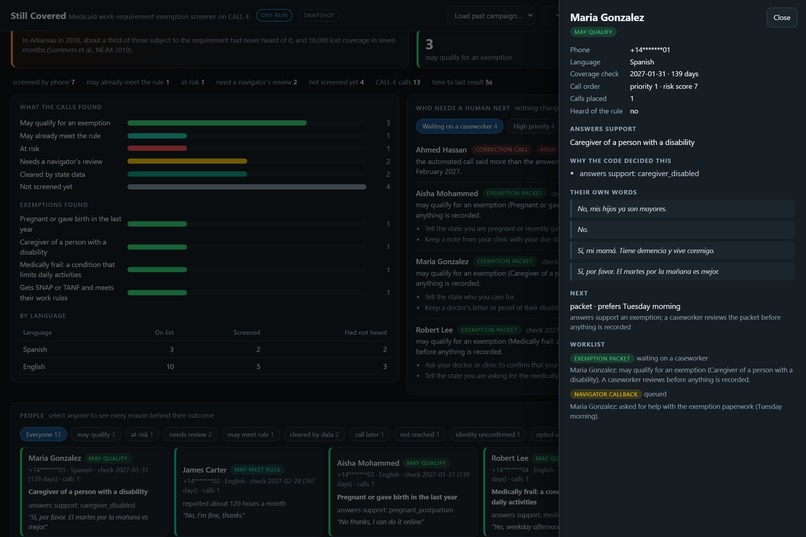Viewport: 806px width, 537px height.
Task: Select Ahmed Hassan in human-next worklist
Action: pos(441,150)
